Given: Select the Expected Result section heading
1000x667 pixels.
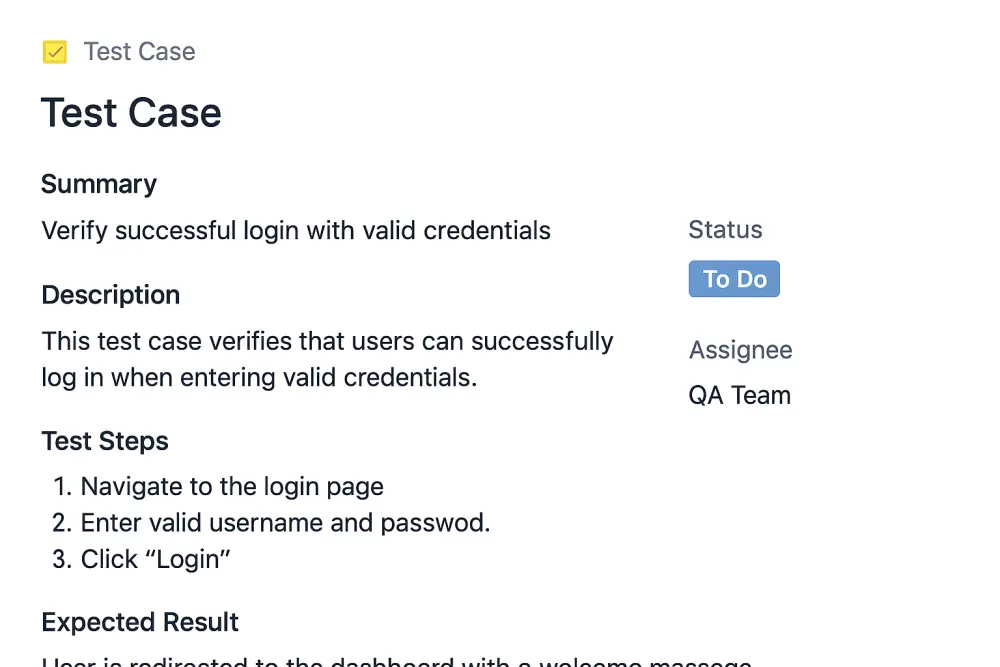Looking at the screenshot, I should coord(140,622).
